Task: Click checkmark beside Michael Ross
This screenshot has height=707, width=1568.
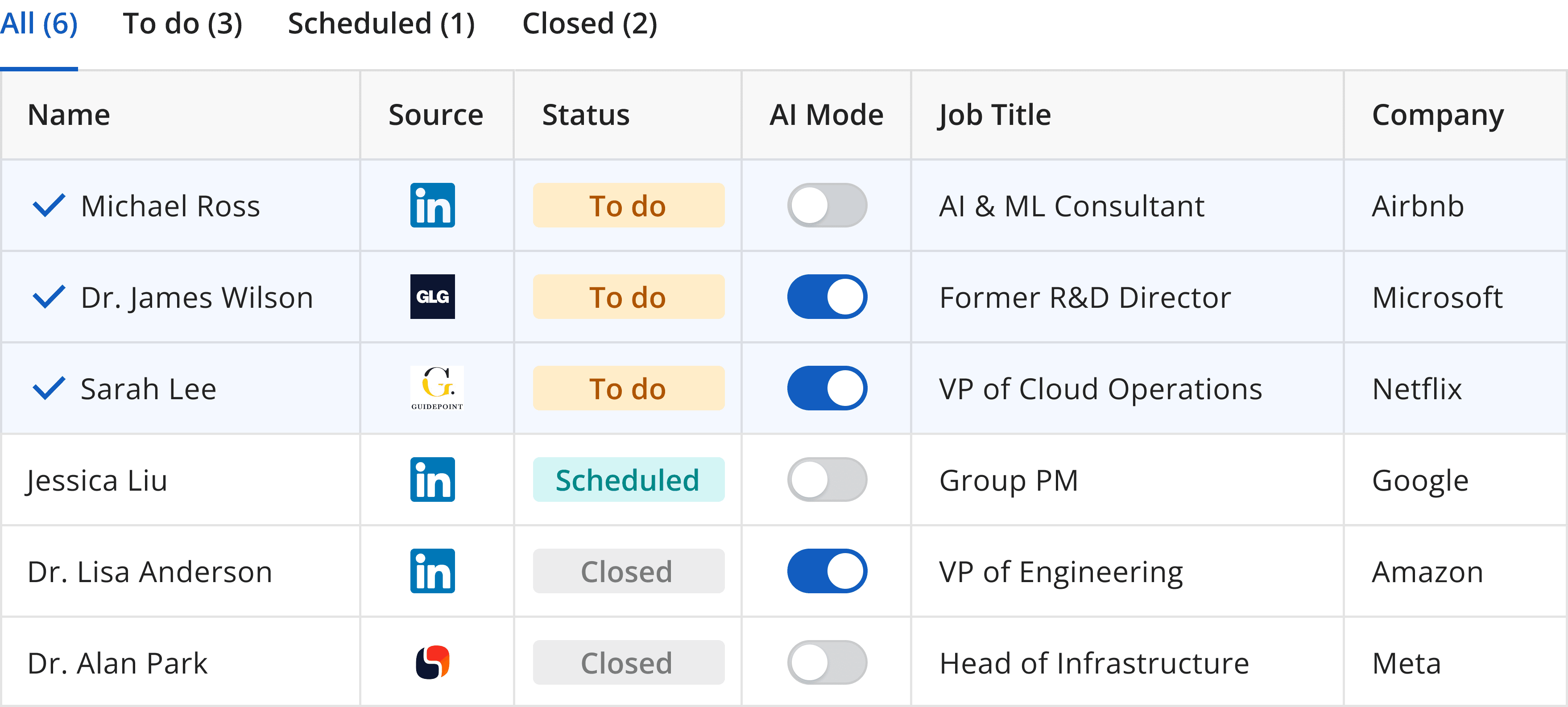Action: click(x=49, y=205)
